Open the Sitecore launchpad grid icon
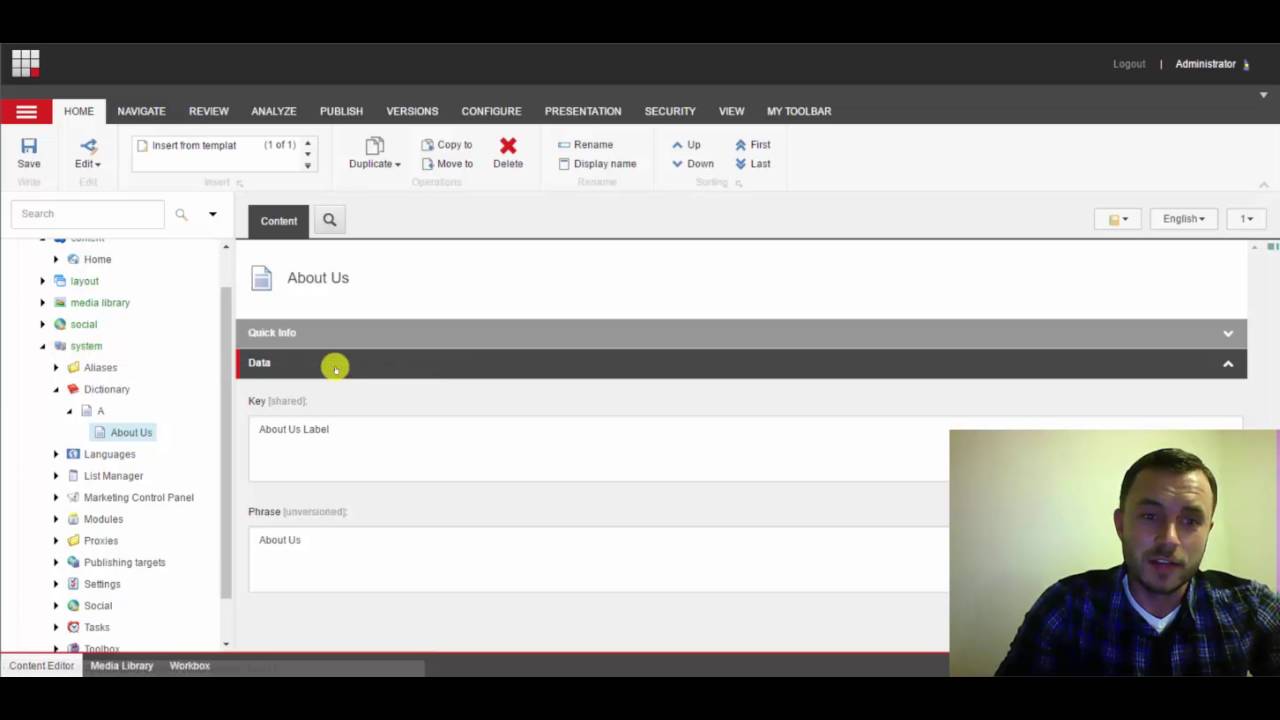 tap(26, 64)
